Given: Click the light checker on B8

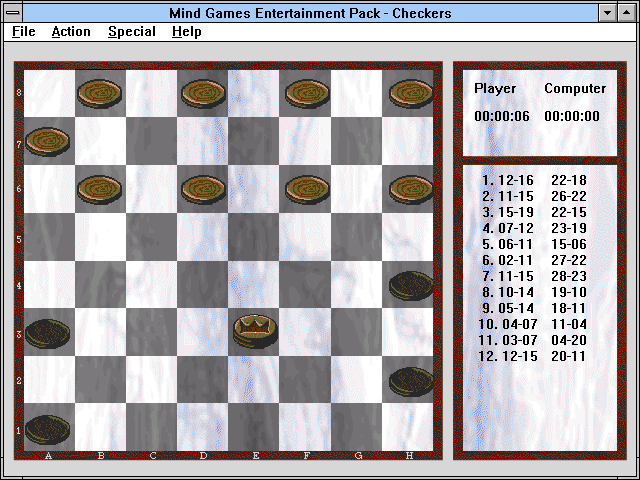Looking at the screenshot, I should [99, 93].
